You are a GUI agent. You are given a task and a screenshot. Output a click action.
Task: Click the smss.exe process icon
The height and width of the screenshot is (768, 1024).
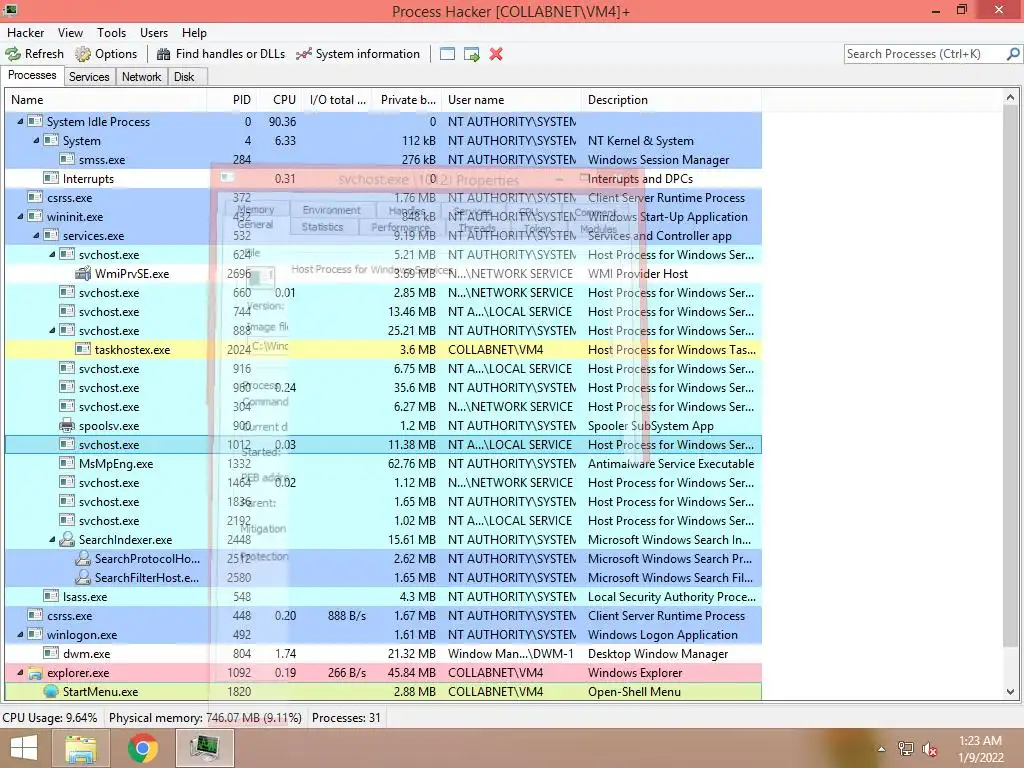[67, 159]
